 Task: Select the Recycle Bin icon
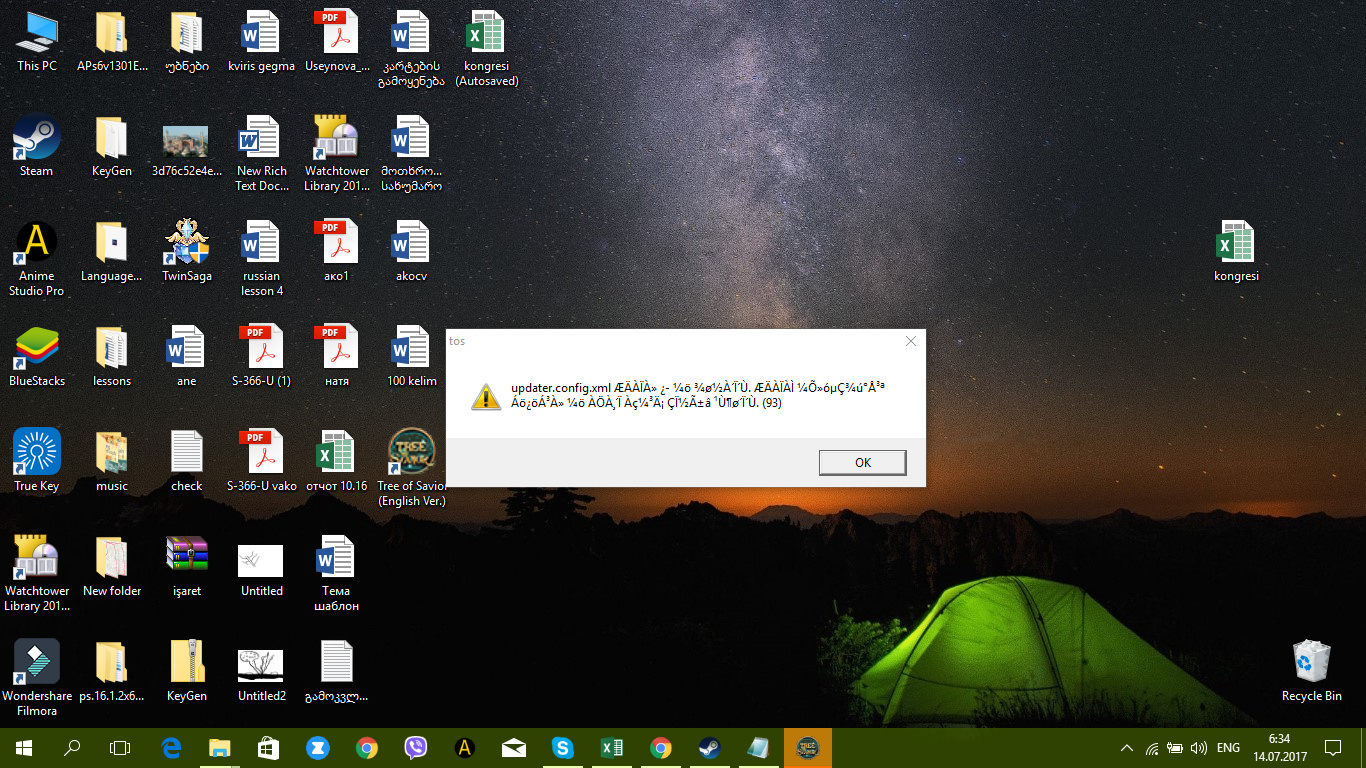click(1311, 665)
